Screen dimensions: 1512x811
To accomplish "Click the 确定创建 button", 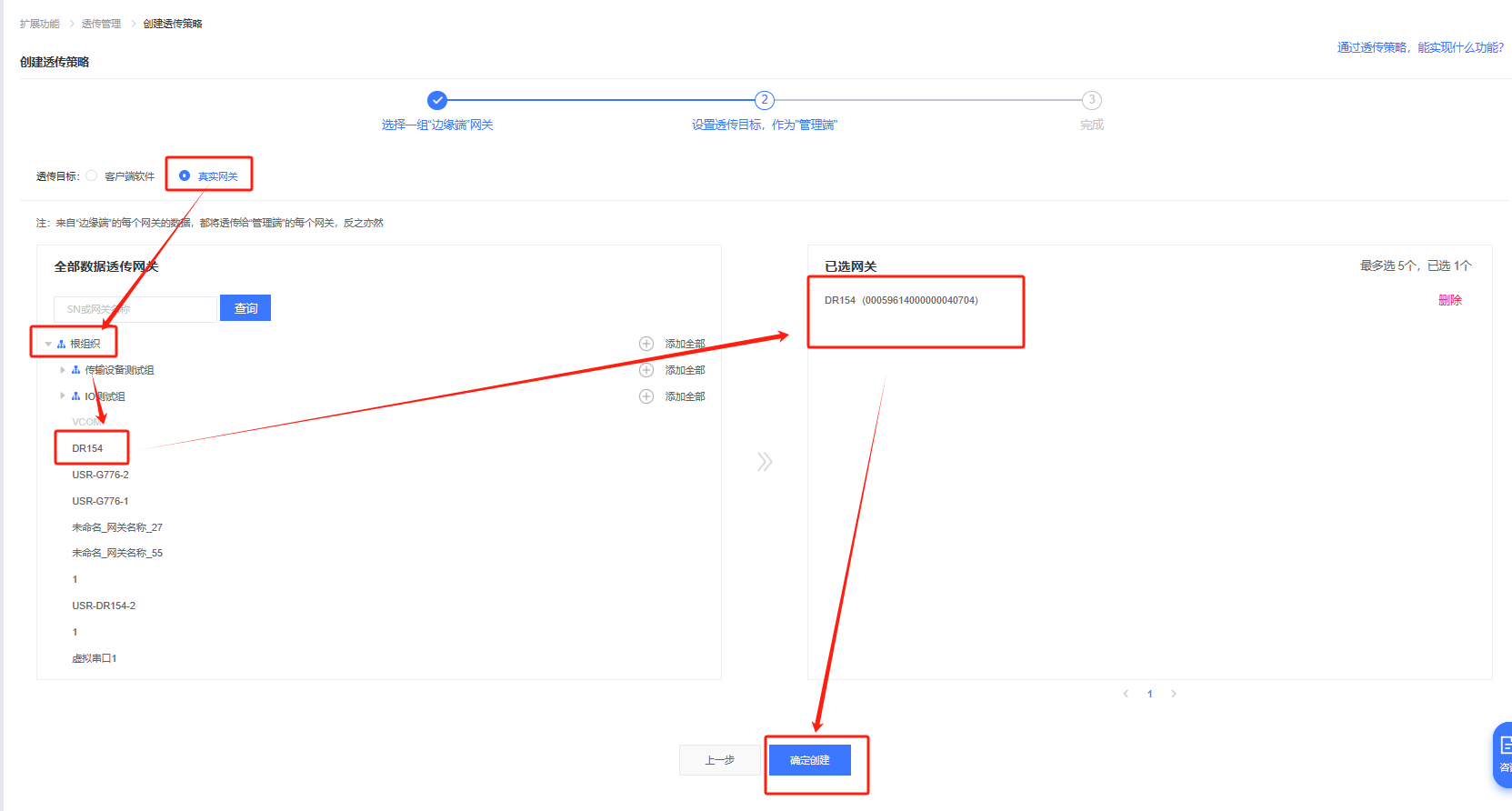I will tap(809, 760).
